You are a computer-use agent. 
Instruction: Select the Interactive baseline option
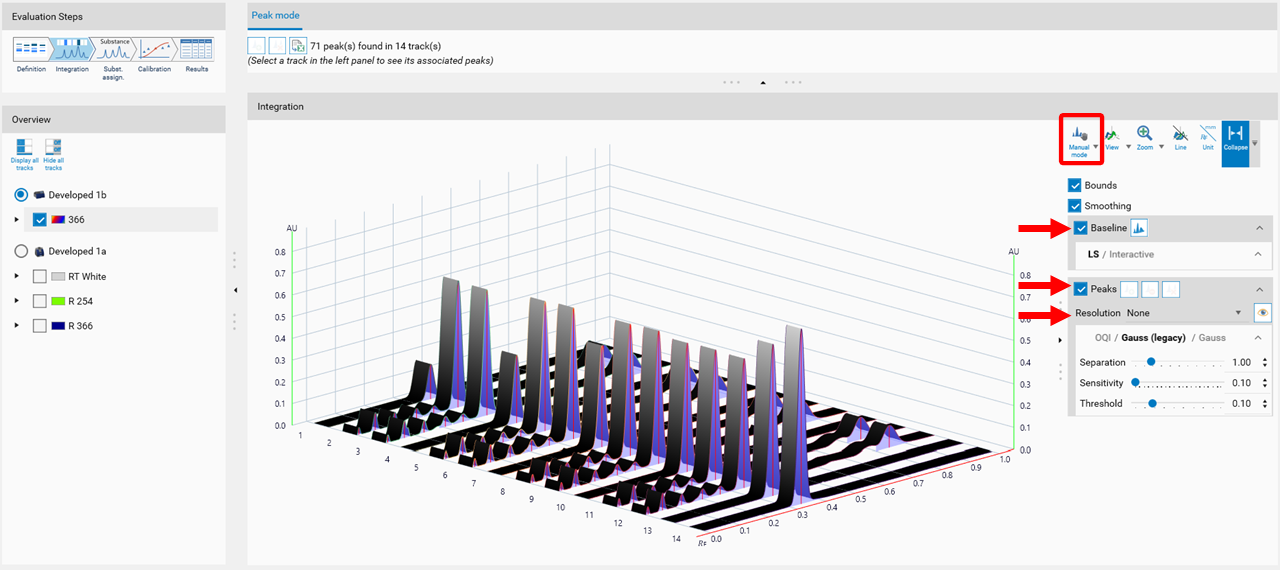pyautogui.click(x=1131, y=254)
